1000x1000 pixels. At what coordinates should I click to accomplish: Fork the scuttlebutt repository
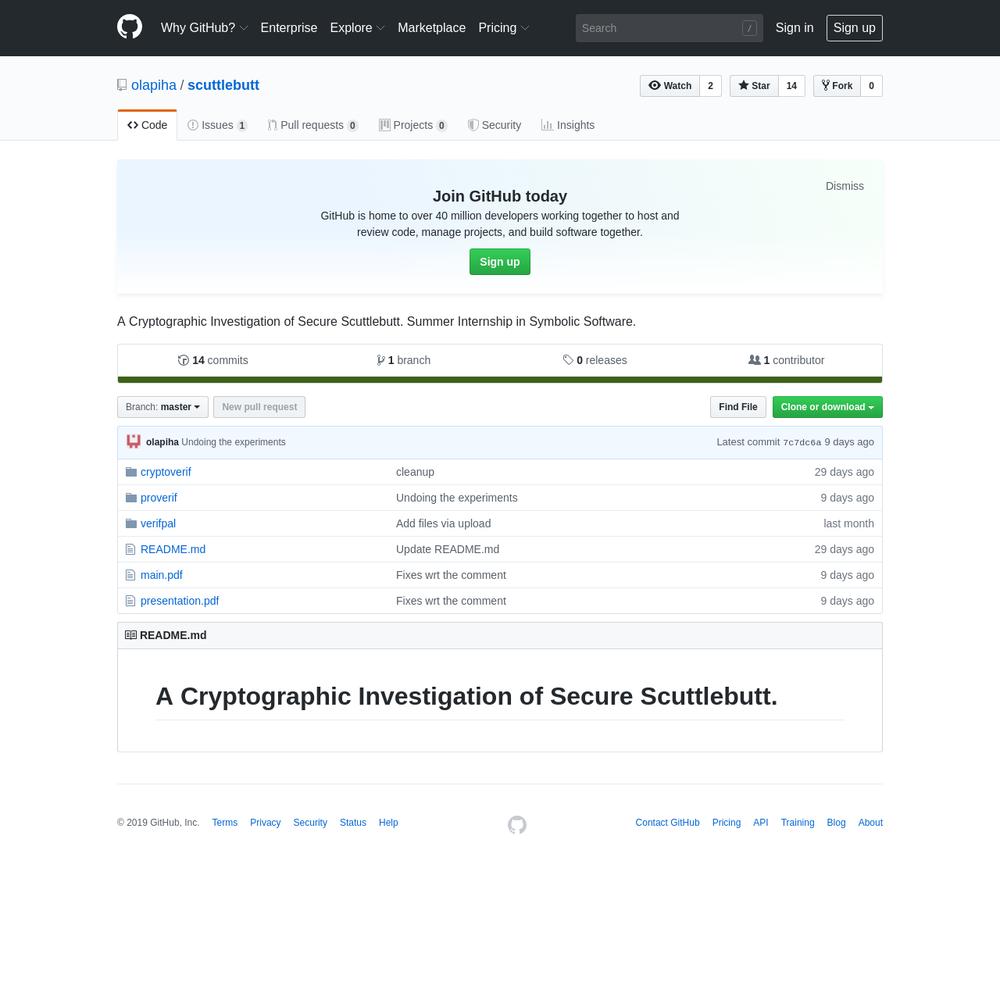pos(837,85)
